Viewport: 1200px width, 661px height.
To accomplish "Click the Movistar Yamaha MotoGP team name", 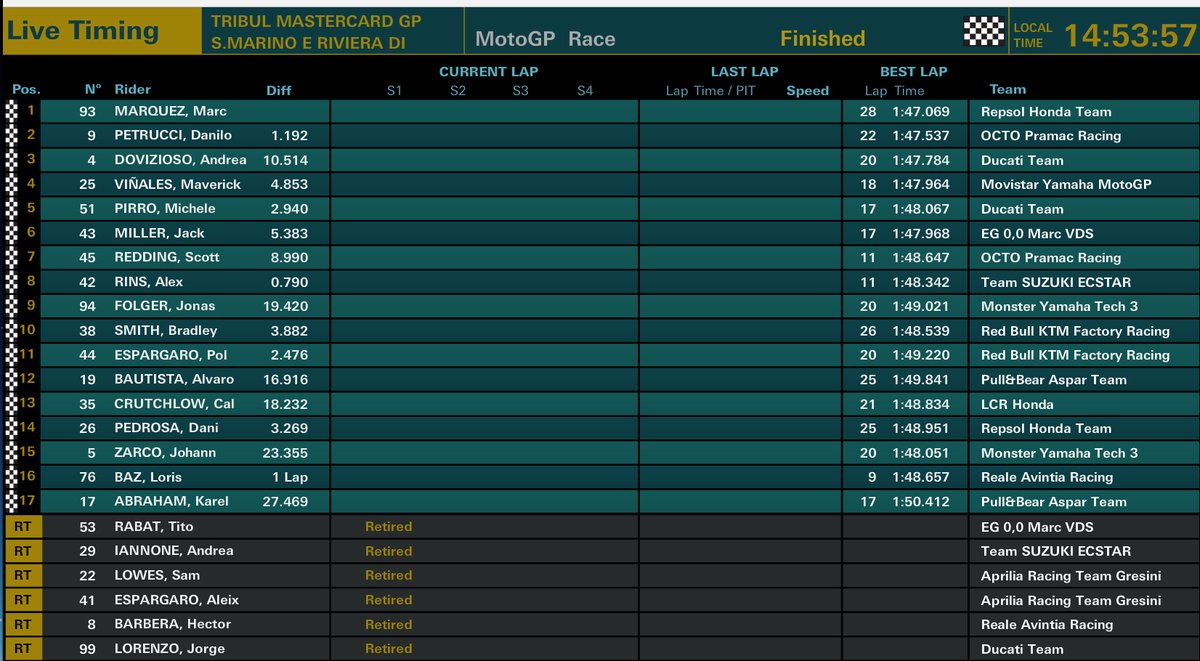I will [x=1066, y=184].
